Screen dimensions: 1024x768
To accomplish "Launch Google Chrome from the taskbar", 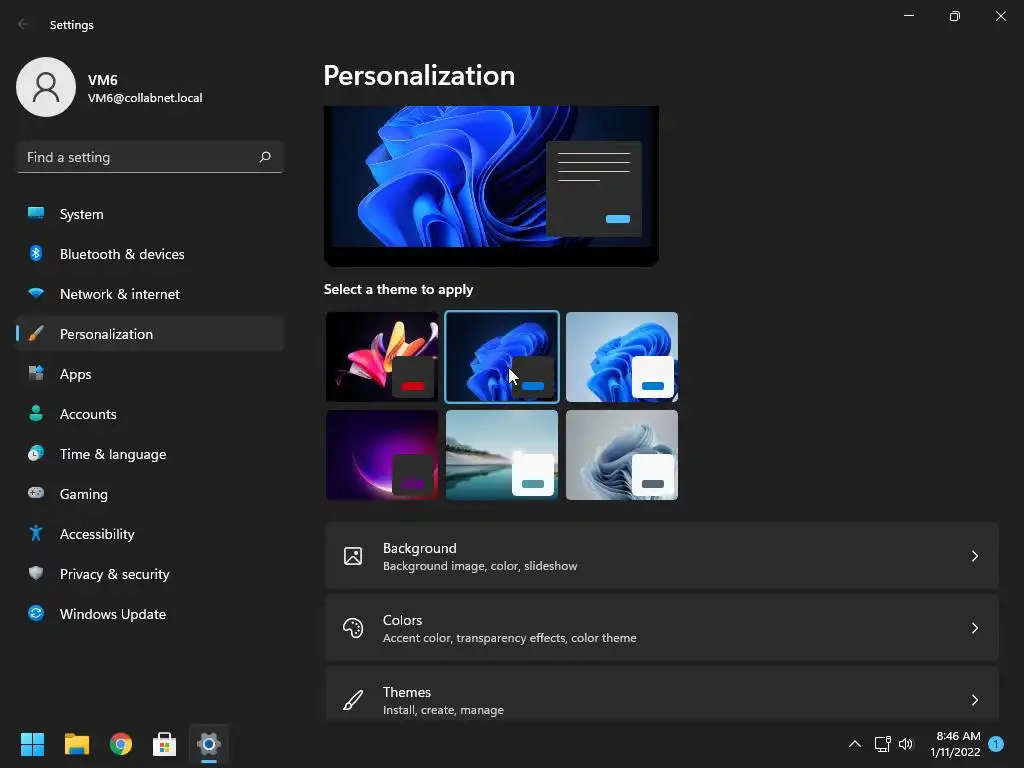I will pos(121,744).
